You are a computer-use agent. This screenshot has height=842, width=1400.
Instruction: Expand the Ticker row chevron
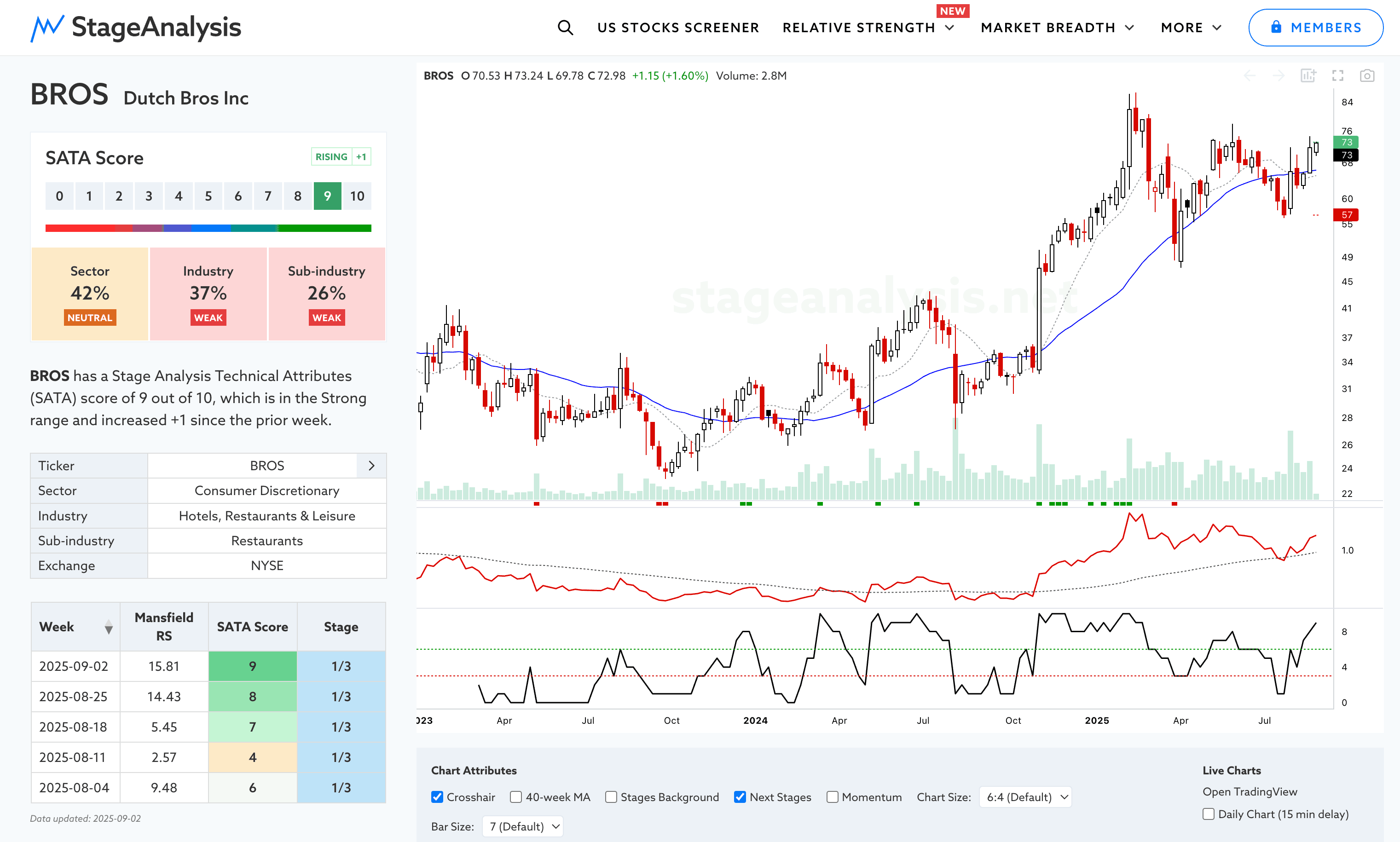(372, 466)
